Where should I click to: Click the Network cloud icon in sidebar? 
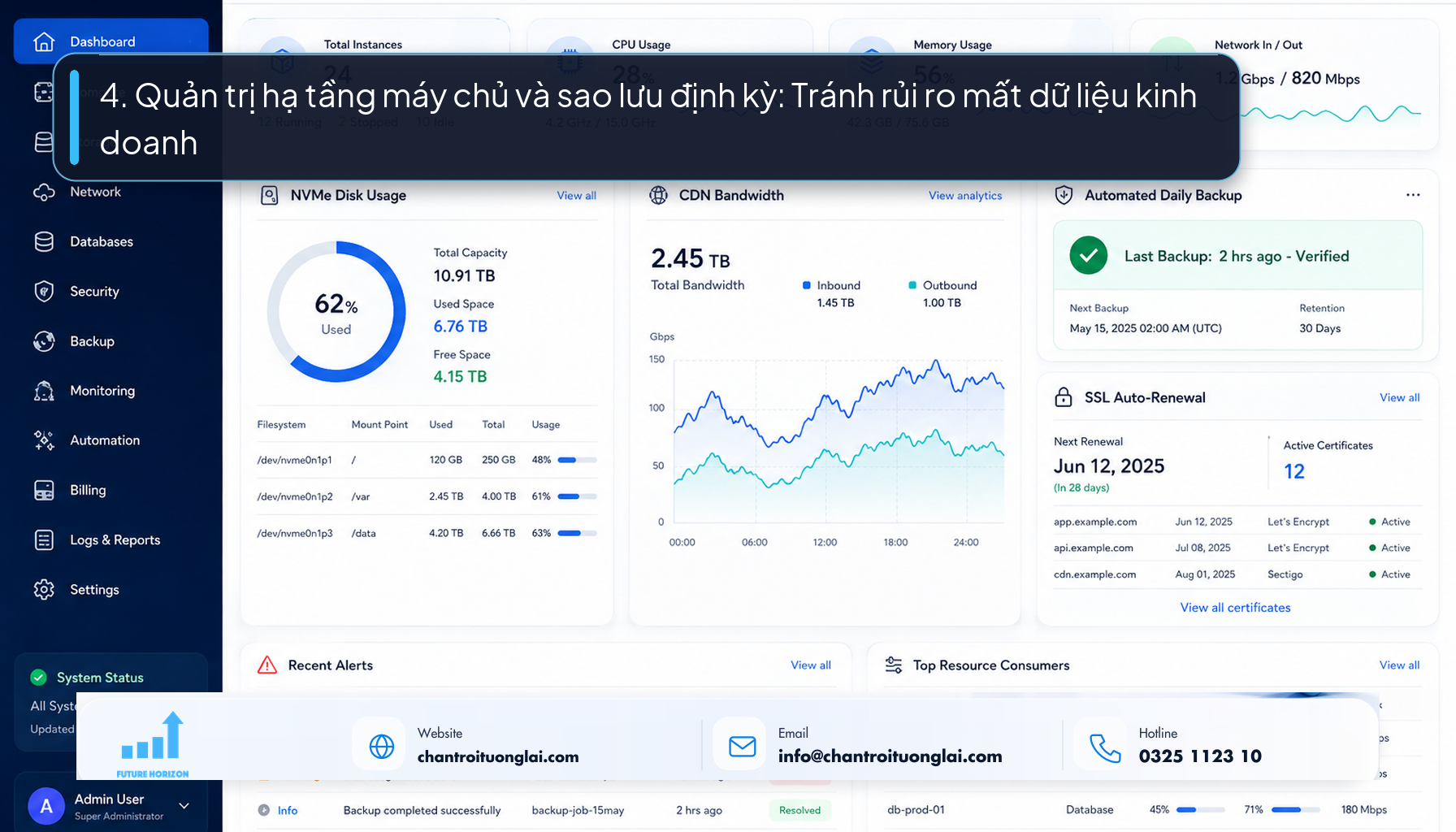(44, 193)
